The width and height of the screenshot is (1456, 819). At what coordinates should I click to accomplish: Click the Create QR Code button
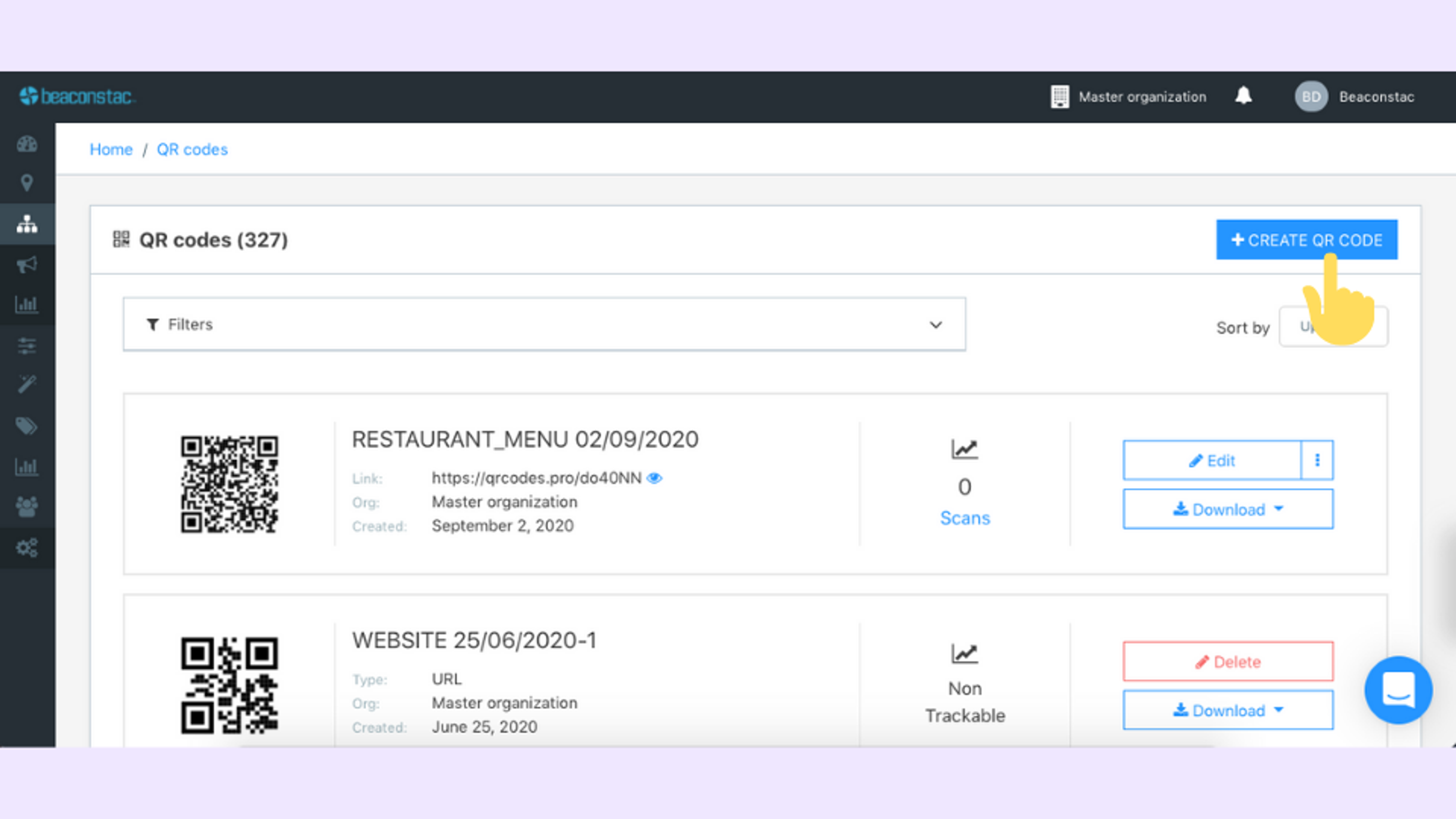click(1306, 240)
